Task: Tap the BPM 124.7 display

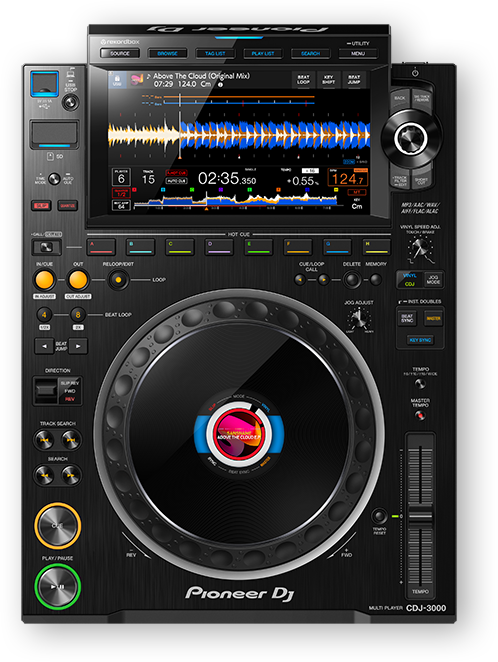Action: point(347,179)
